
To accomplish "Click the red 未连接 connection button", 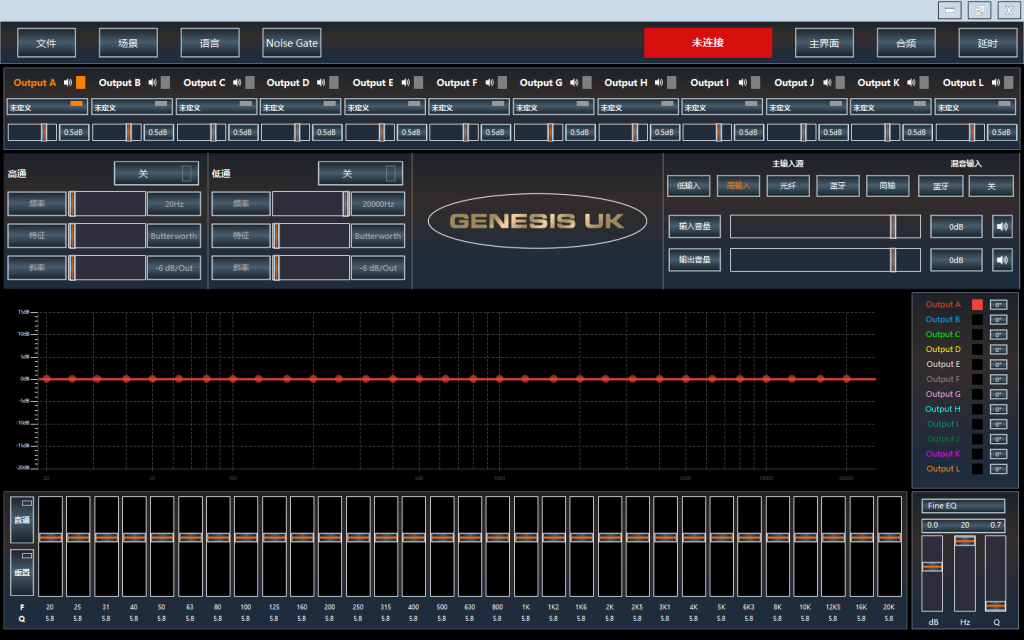I will coord(708,42).
